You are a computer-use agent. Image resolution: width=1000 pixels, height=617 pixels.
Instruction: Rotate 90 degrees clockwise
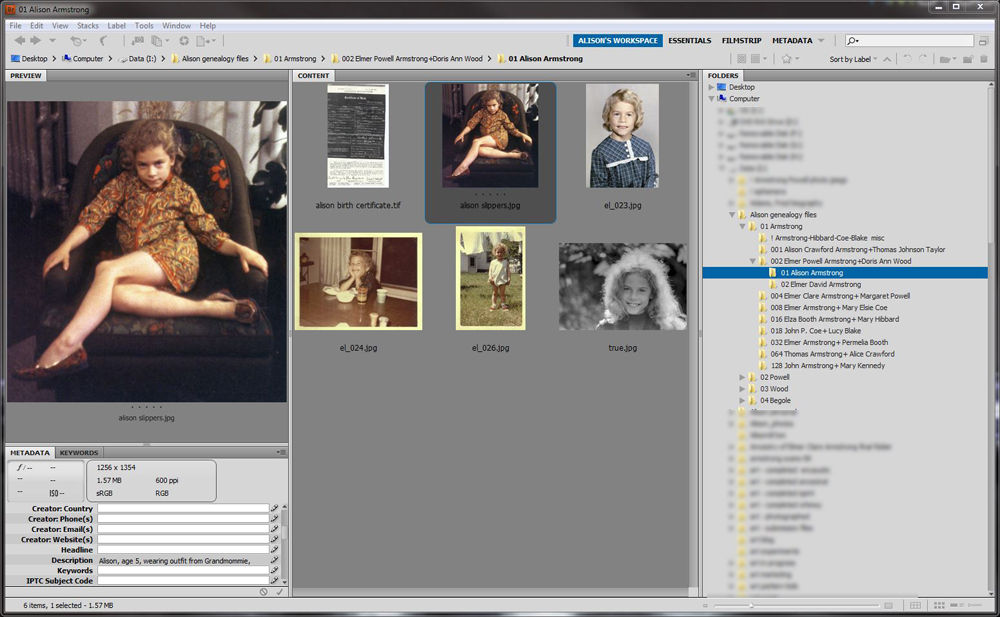(923, 59)
